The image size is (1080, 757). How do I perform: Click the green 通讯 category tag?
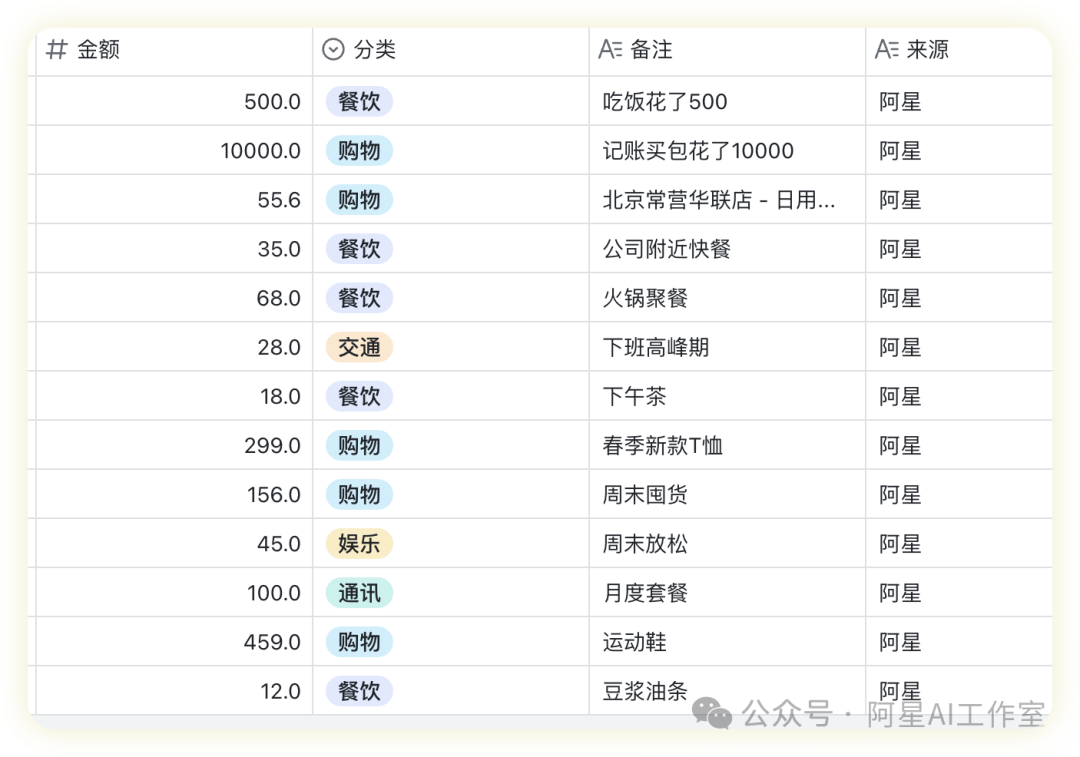(359, 593)
